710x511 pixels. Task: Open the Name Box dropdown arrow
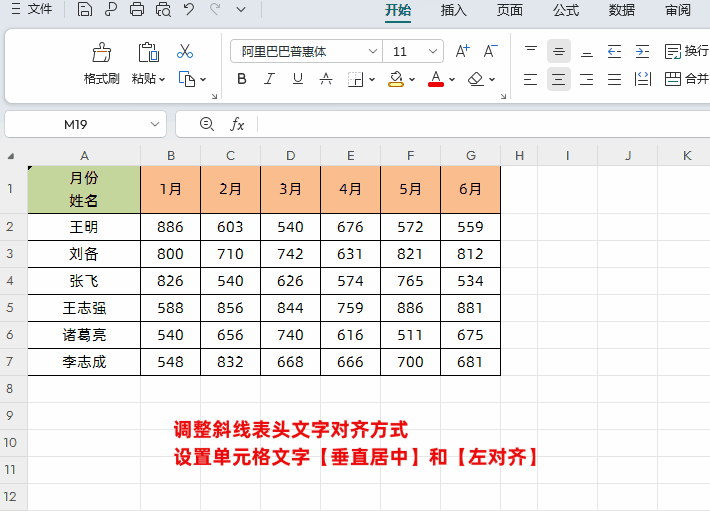(x=155, y=124)
